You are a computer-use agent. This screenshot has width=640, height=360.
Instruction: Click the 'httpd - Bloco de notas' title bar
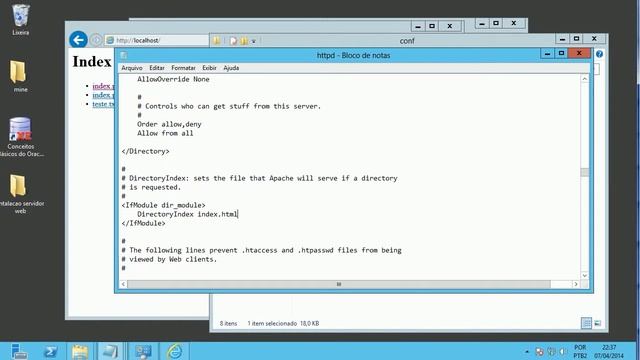click(x=353, y=55)
